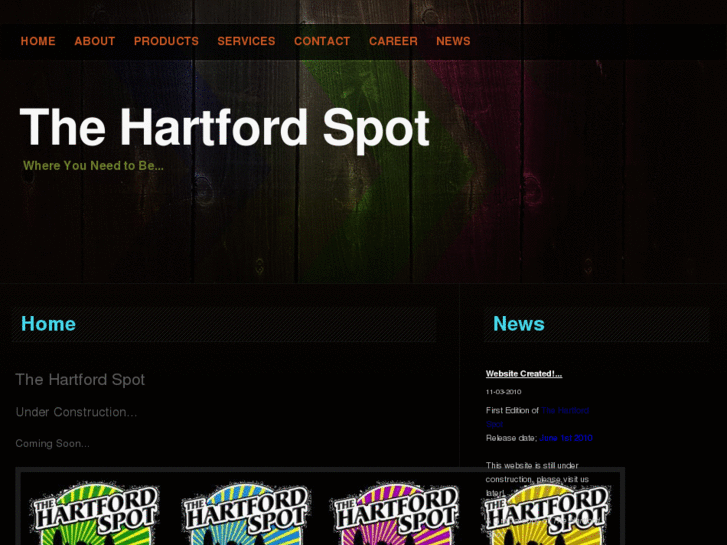727x545 pixels.
Task: Navigate to SERVICES
Action: tap(246, 41)
